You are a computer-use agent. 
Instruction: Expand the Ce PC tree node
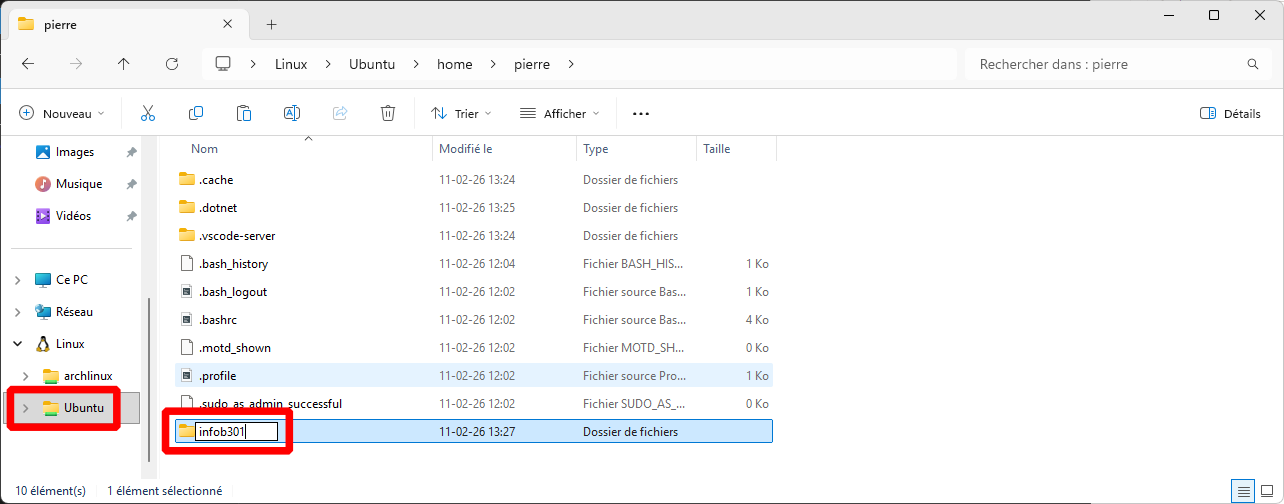tap(18, 280)
